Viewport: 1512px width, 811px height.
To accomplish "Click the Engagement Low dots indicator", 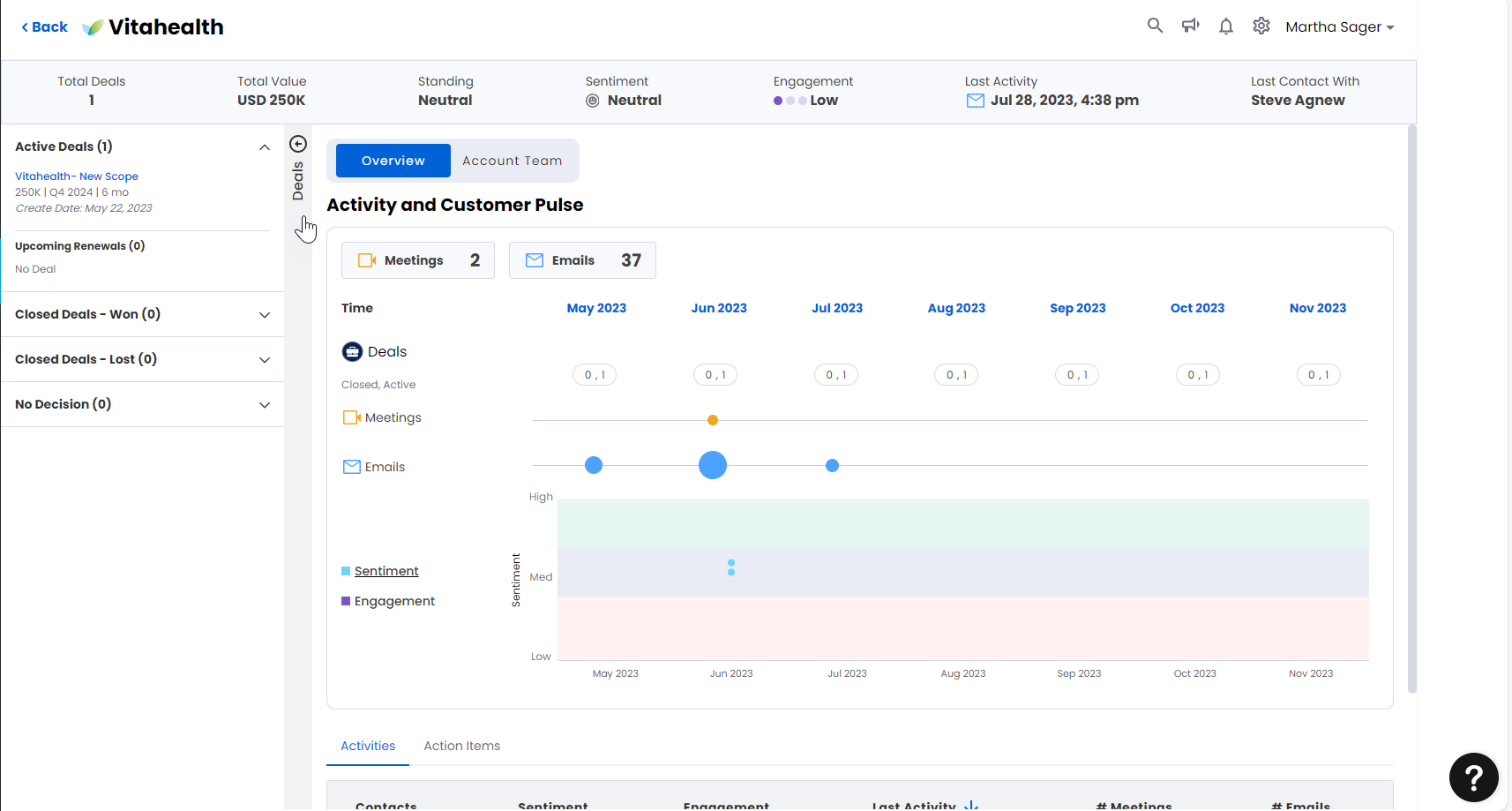I will (x=790, y=101).
